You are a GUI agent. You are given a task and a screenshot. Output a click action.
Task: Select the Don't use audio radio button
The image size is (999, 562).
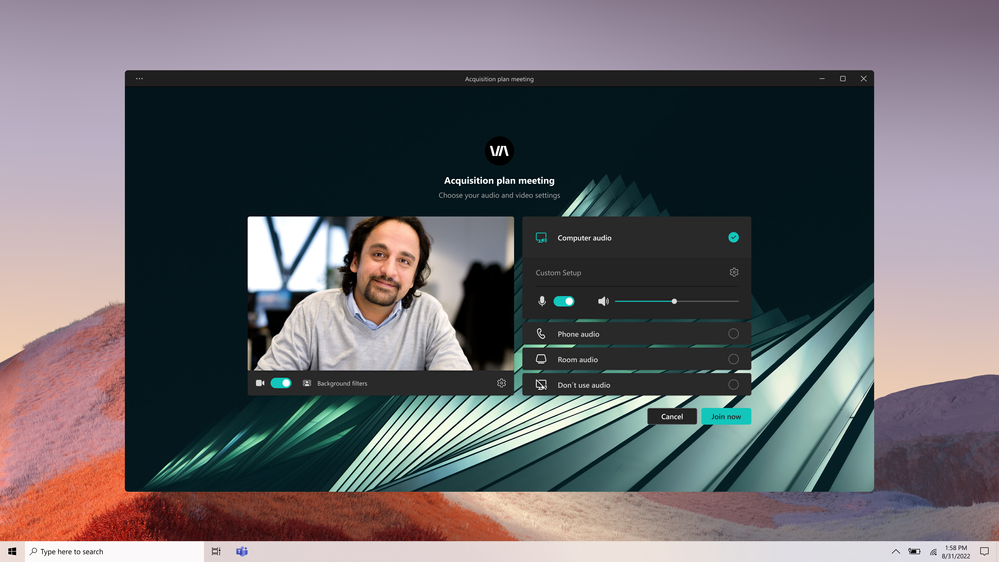tap(733, 385)
